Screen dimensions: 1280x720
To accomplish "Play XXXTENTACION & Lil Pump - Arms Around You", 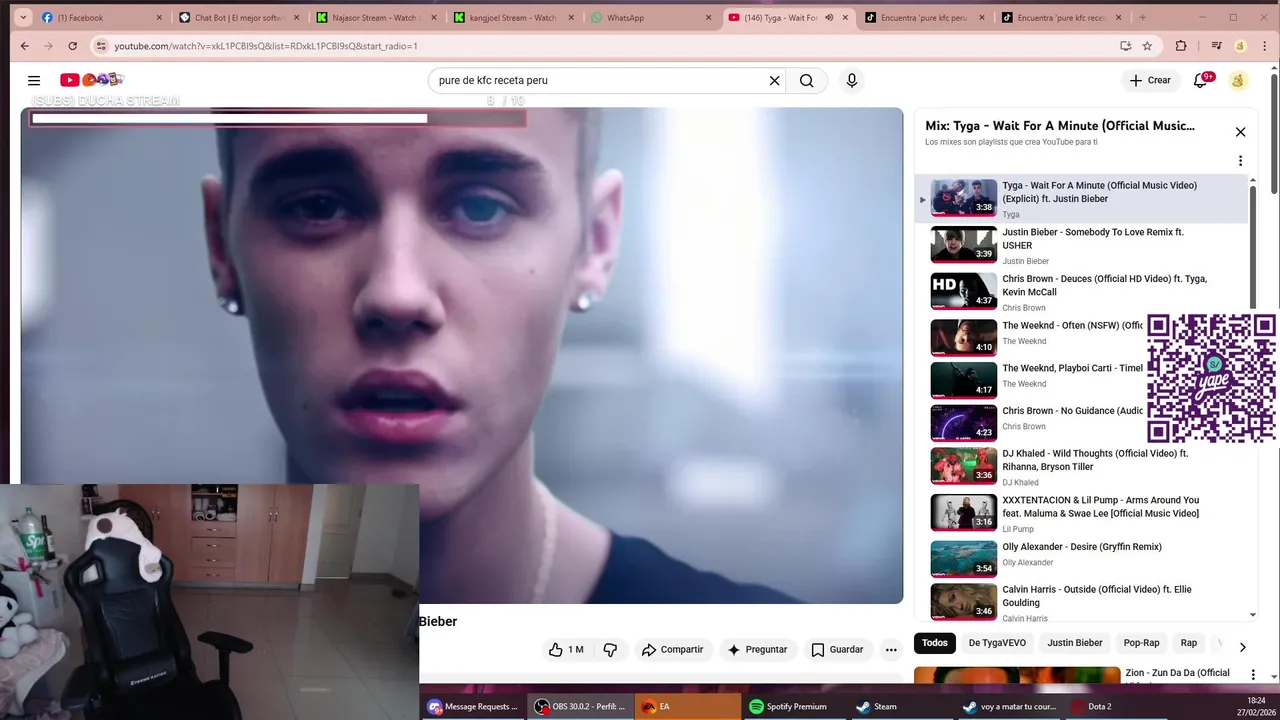I will click(x=1080, y=513).
